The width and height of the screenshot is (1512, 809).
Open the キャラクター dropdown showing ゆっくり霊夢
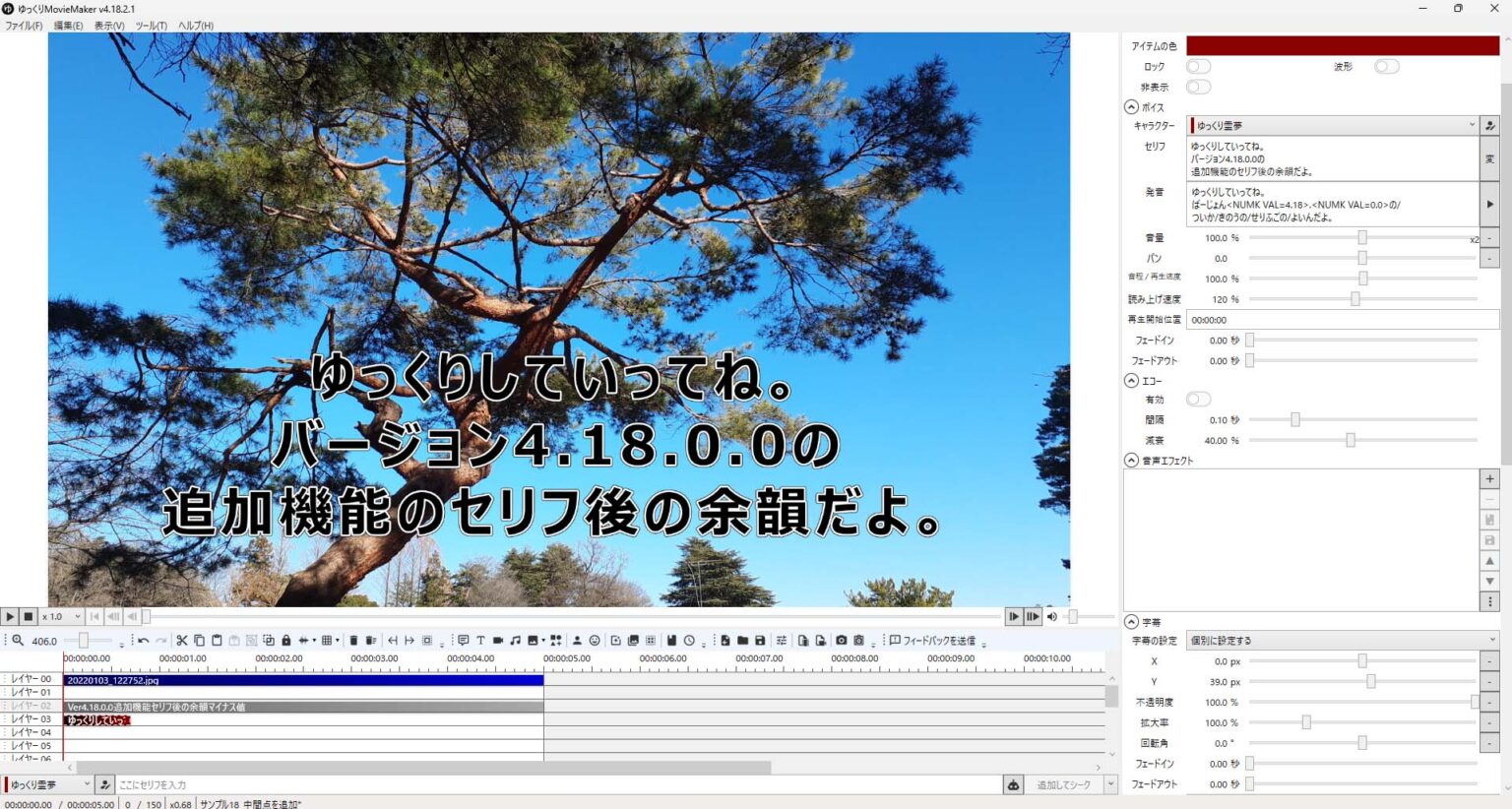(1334, 125)
